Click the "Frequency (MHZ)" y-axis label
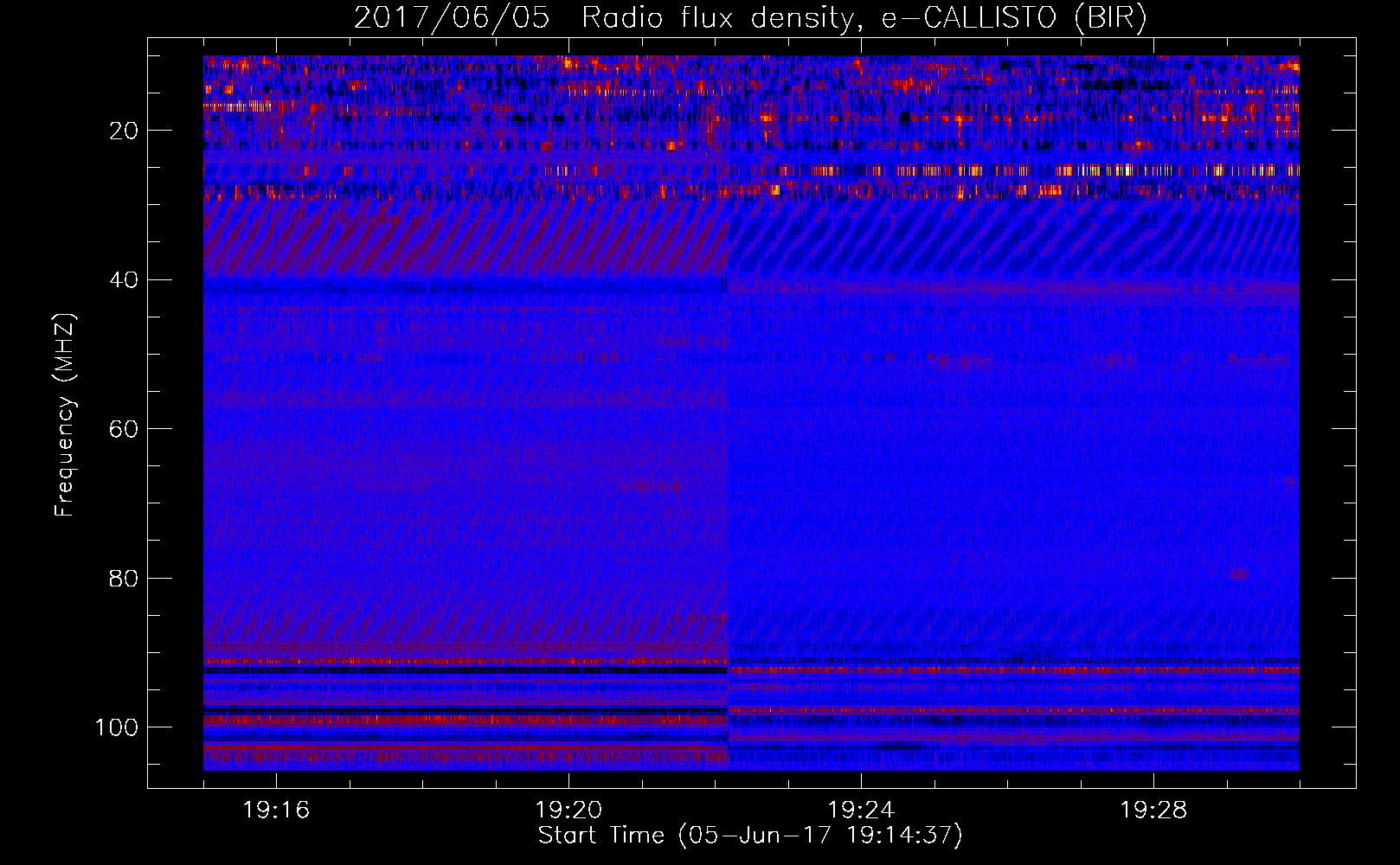The width and height of the screenshot is (1400, 865). coord(66,415)
